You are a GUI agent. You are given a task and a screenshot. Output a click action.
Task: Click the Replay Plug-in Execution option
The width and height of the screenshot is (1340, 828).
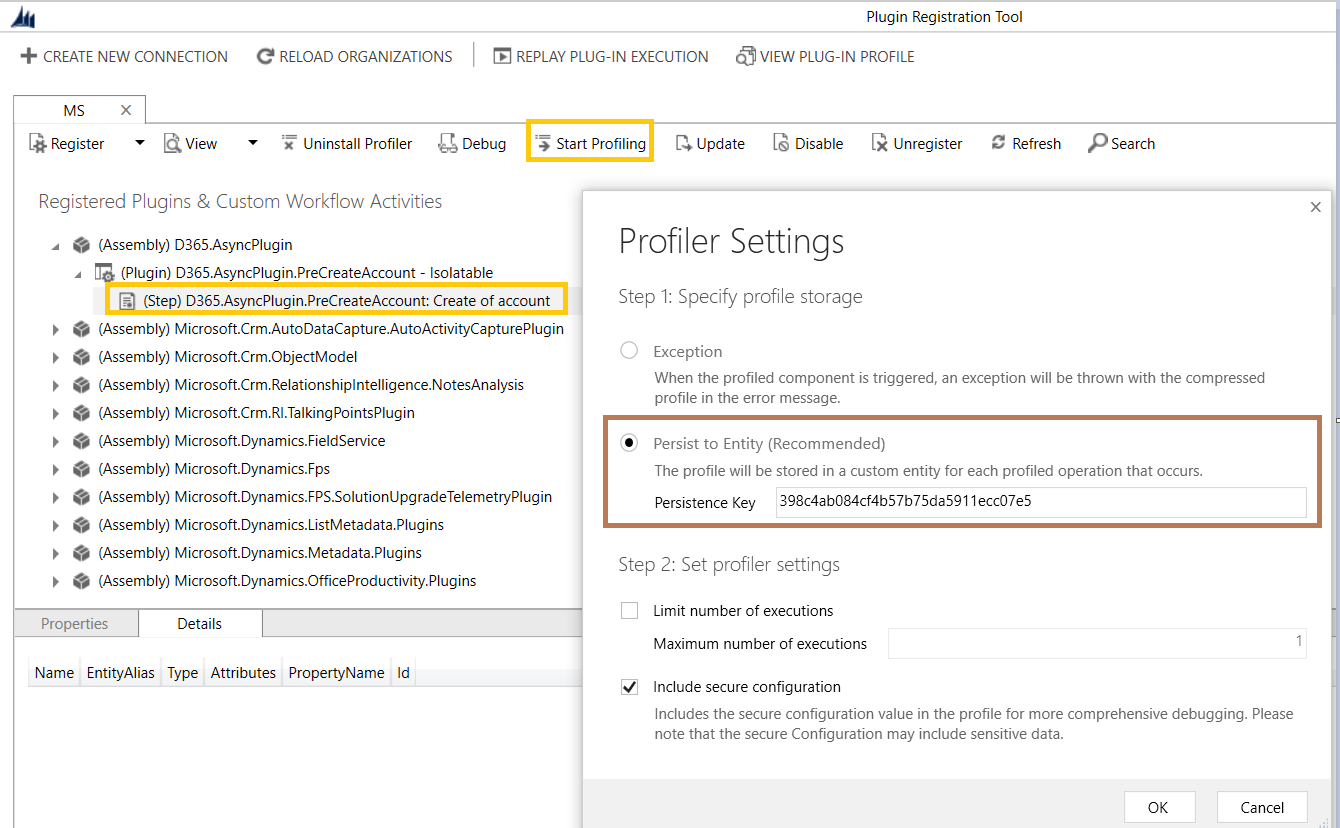pyautogui.click(x=600, y=56)
